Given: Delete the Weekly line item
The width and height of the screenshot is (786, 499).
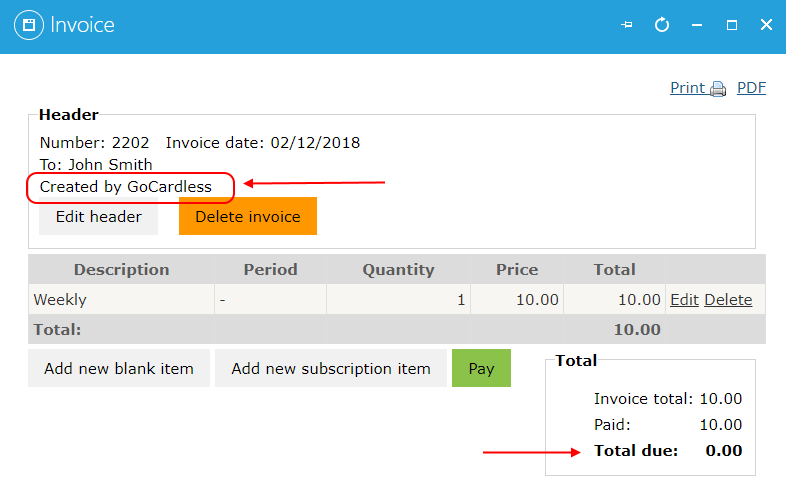Looking at the screenshot, I should (728, 299).
